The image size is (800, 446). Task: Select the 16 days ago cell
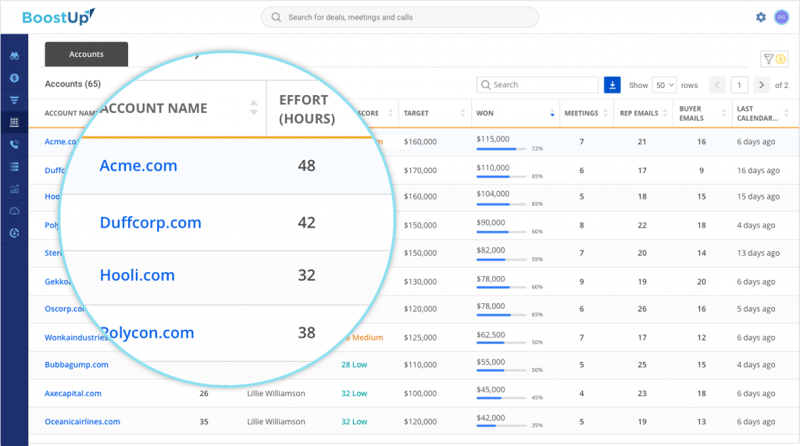pos(758,170)
